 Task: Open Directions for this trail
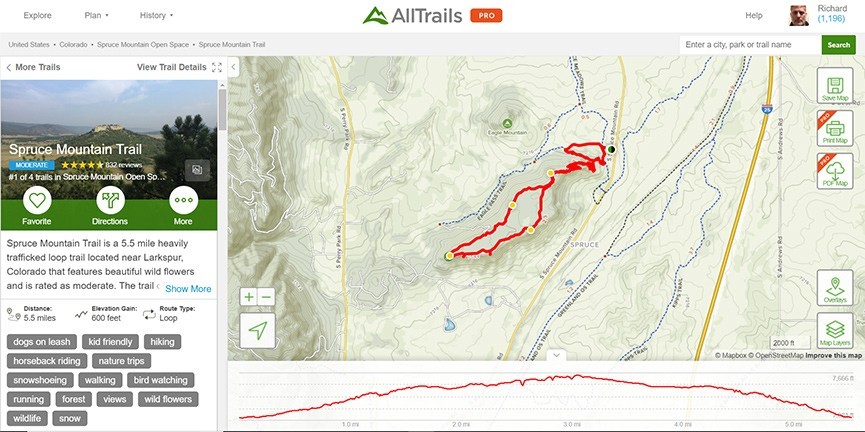click(110, 200)
